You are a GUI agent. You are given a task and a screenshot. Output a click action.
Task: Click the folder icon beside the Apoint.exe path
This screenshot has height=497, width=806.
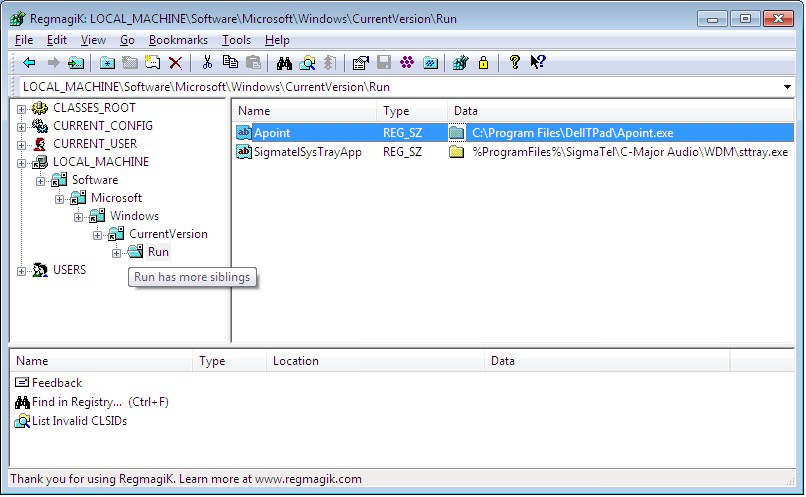click(x=456, y=133)
